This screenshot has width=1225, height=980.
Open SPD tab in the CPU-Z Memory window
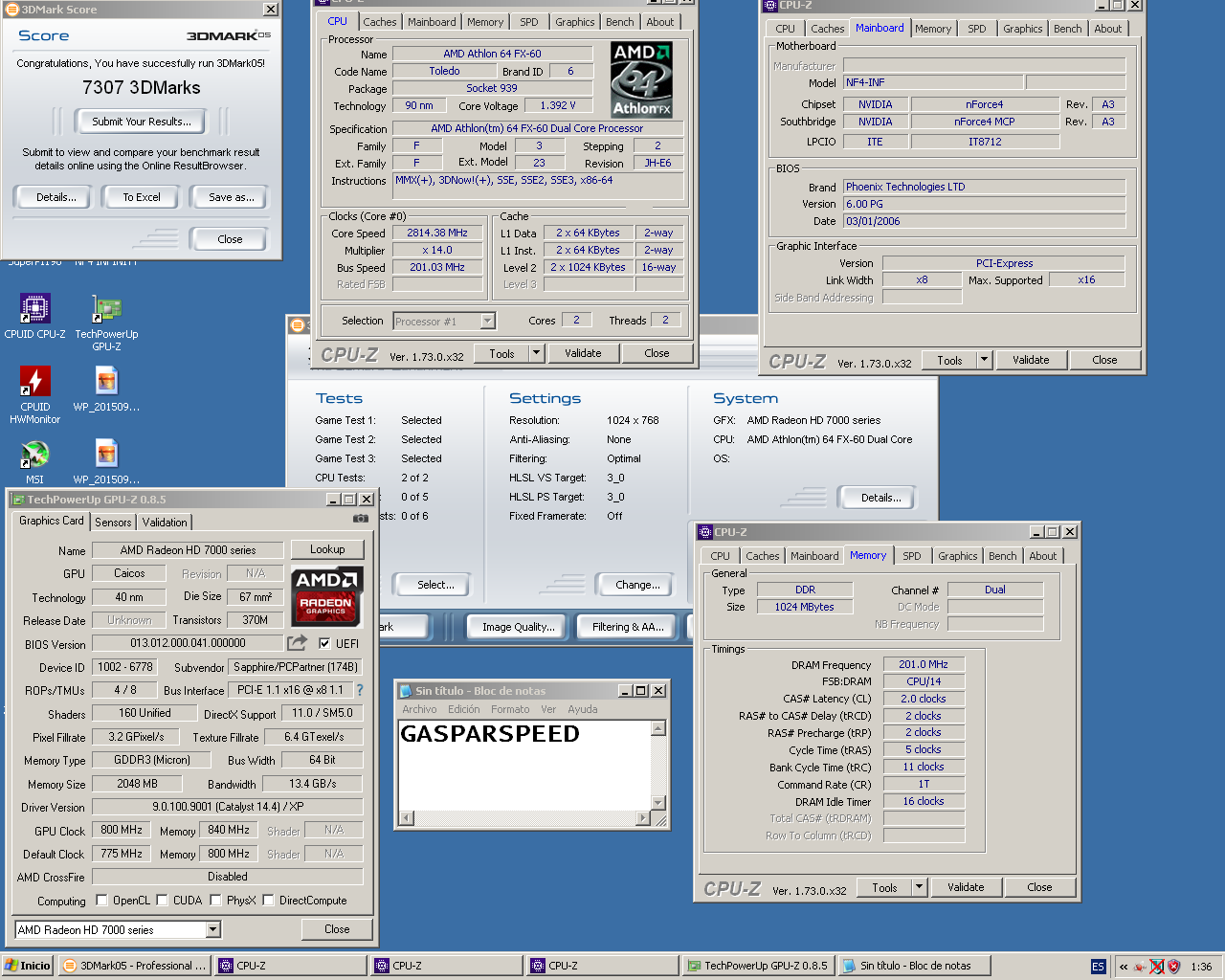pos(912,556)
